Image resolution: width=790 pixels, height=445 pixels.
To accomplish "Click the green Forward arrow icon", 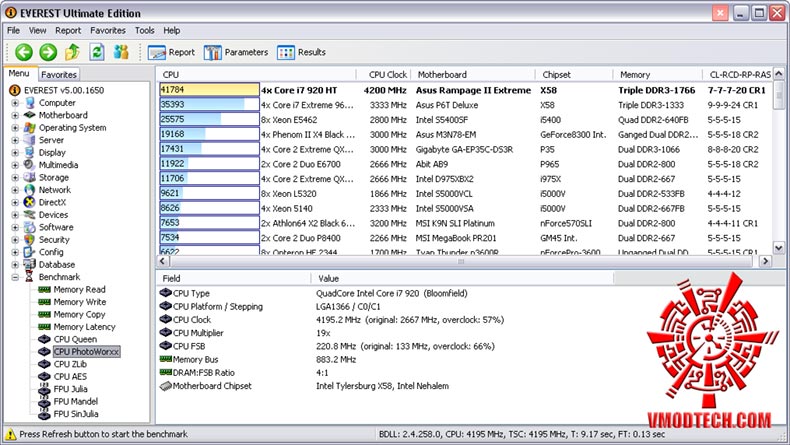I will (48, 52).
